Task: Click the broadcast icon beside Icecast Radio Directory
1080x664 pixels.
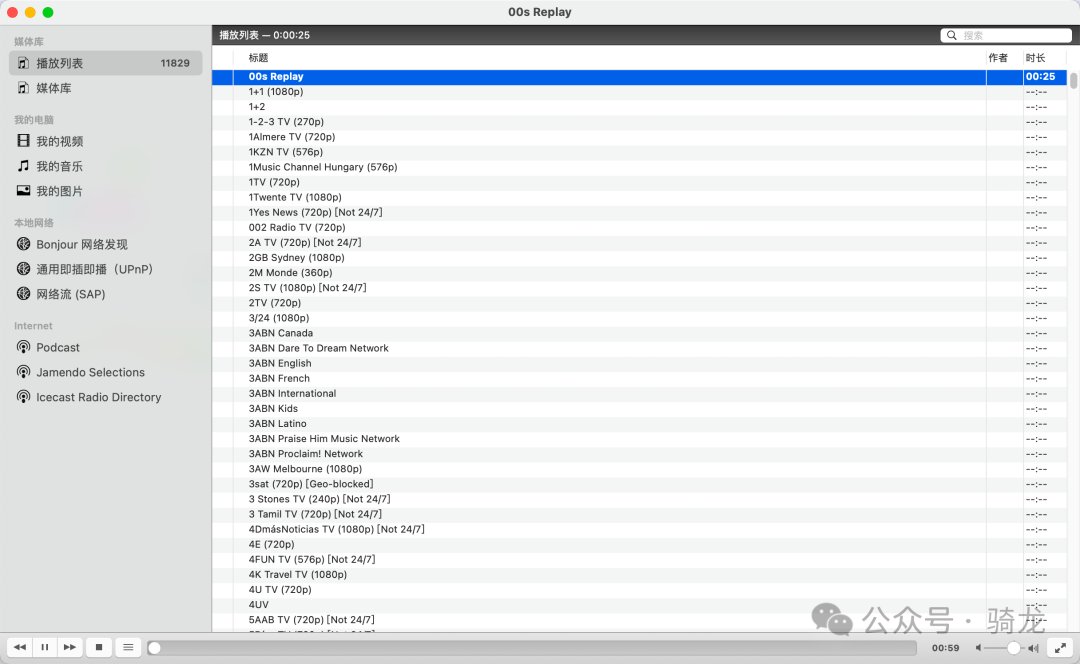Action: [x=23, y=397]
